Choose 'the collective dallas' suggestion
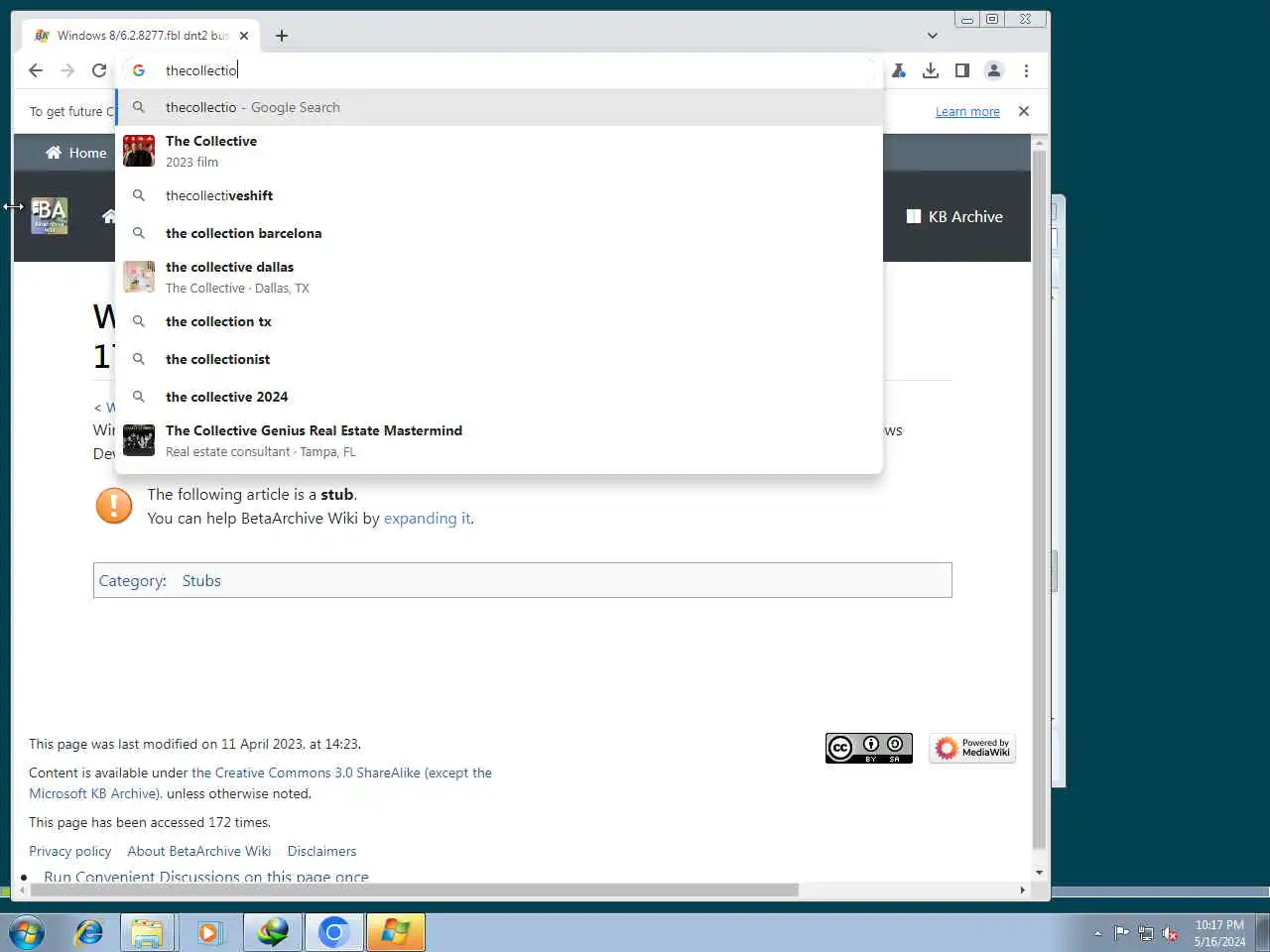 (499, 277)
